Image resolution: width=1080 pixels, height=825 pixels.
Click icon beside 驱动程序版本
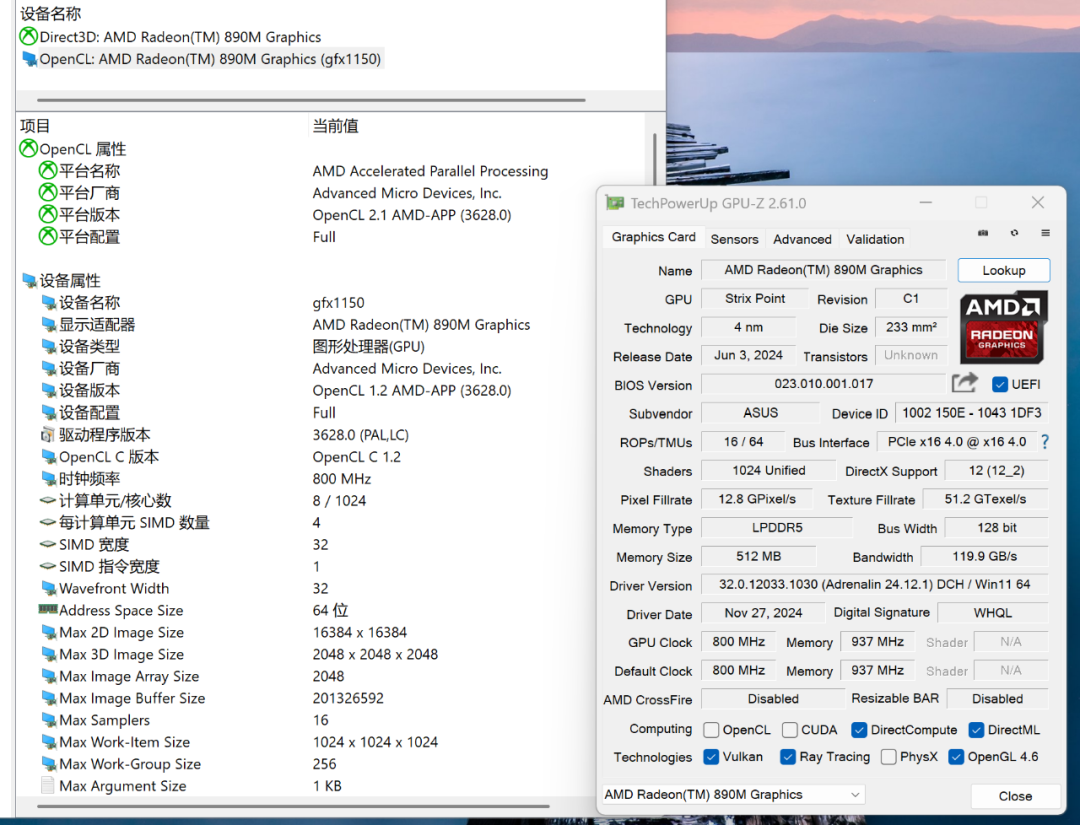[x=48, y=435]
